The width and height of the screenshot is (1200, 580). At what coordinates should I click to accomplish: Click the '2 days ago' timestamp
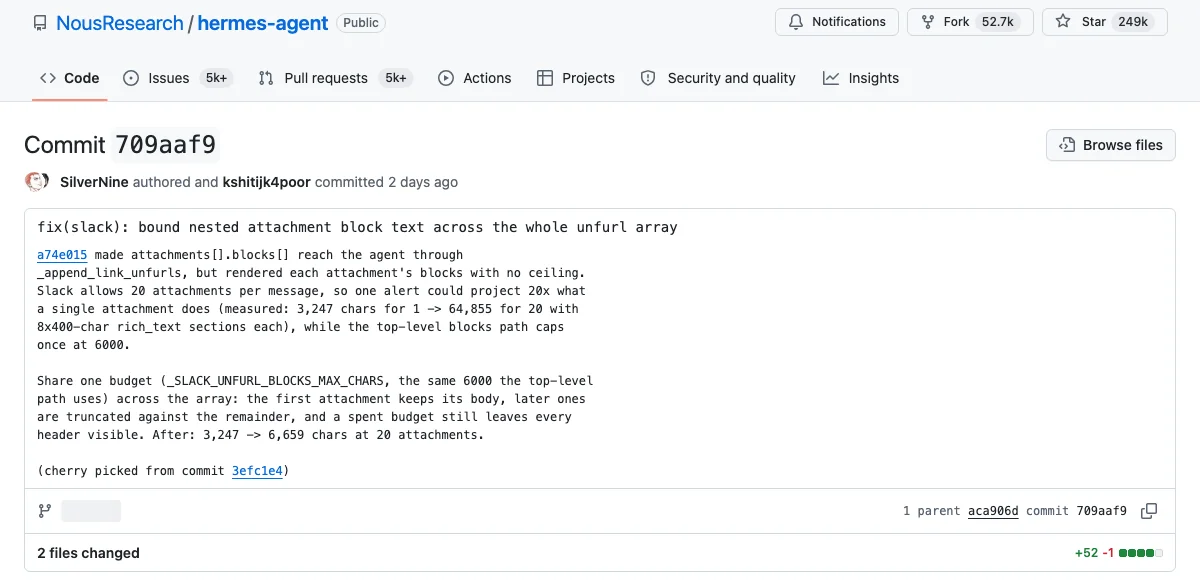tap(423, 182)
